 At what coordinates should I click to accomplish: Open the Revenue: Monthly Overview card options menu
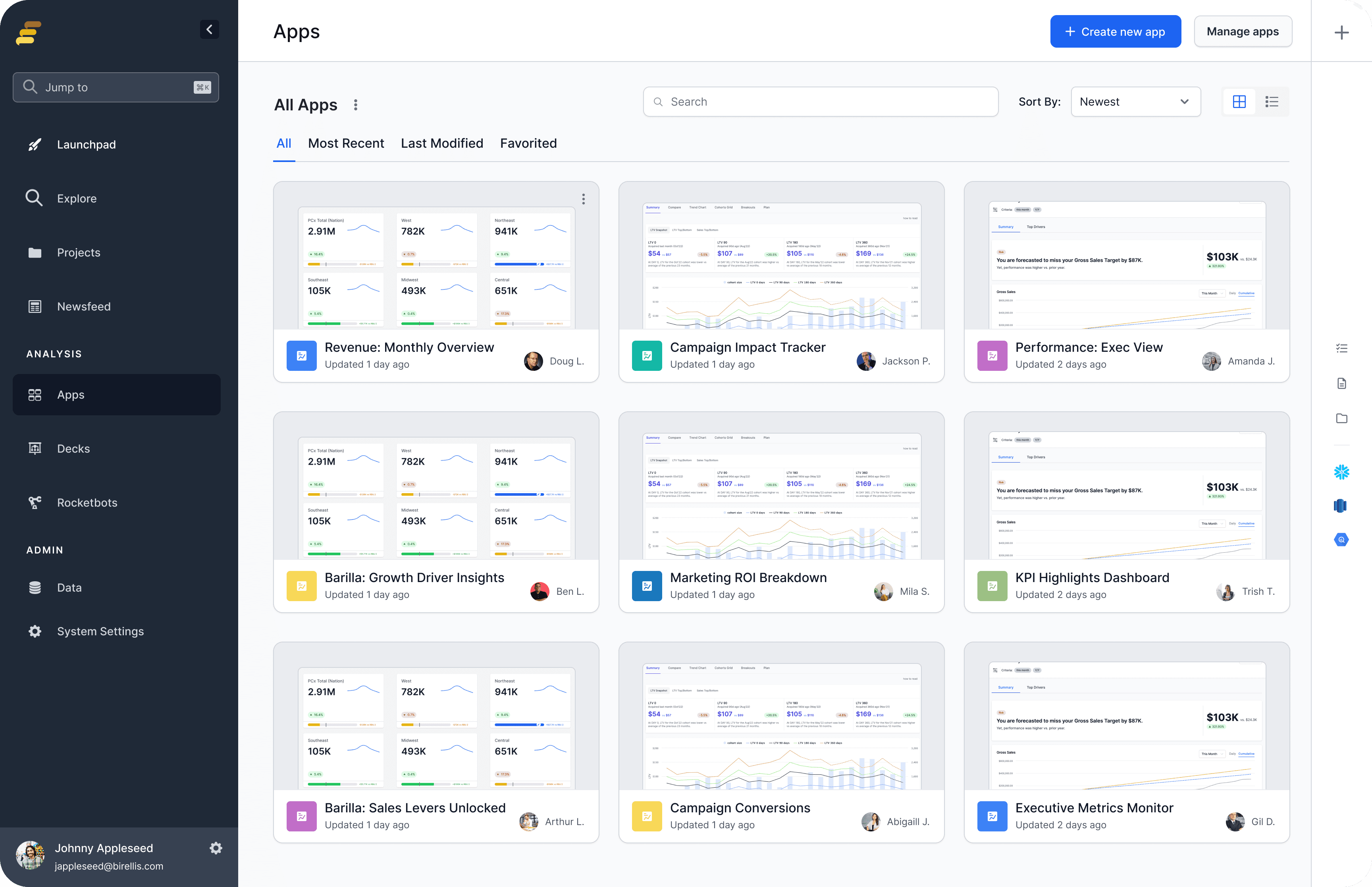pyautogui.click(x=583, y=199)
